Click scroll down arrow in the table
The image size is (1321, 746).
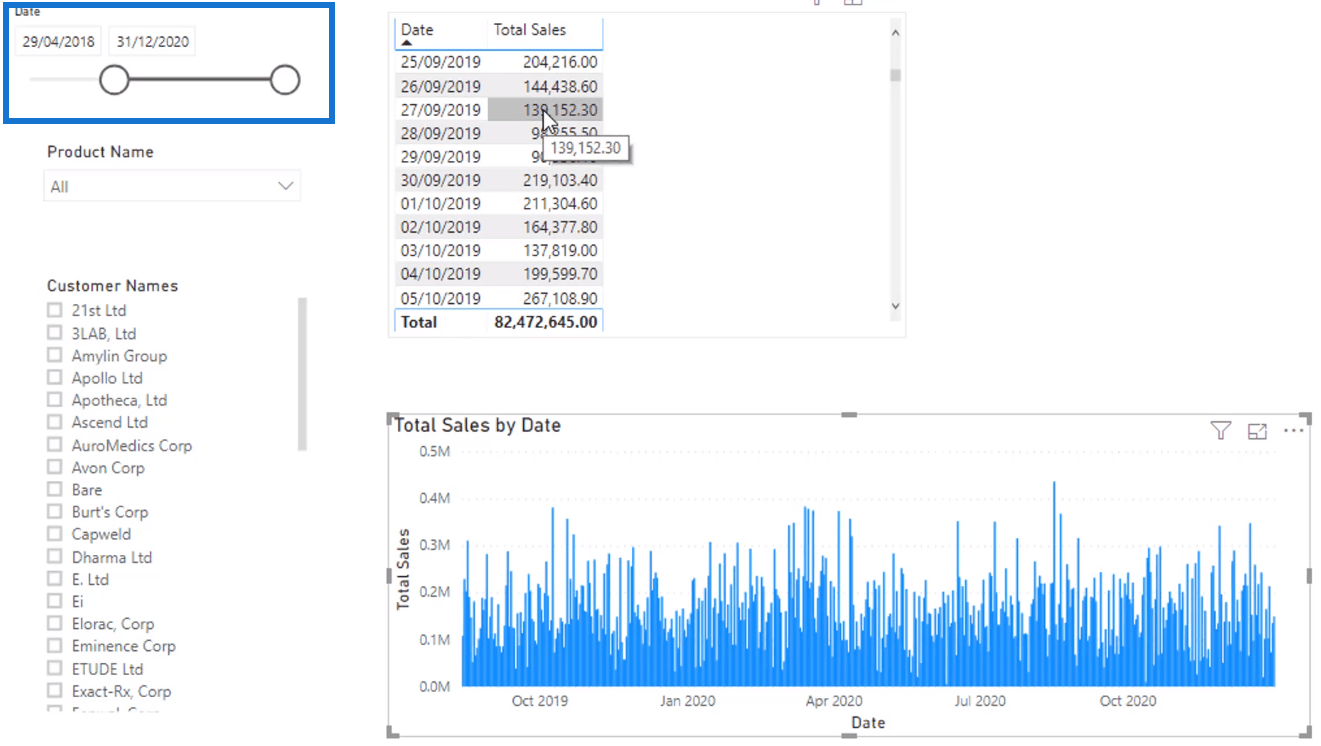pos(895,306)
